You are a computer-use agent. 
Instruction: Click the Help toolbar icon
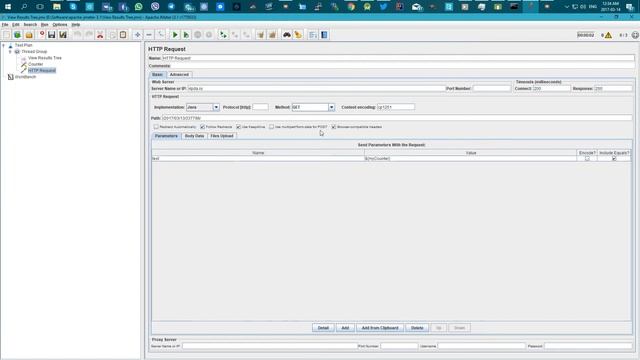pos(324,35)
